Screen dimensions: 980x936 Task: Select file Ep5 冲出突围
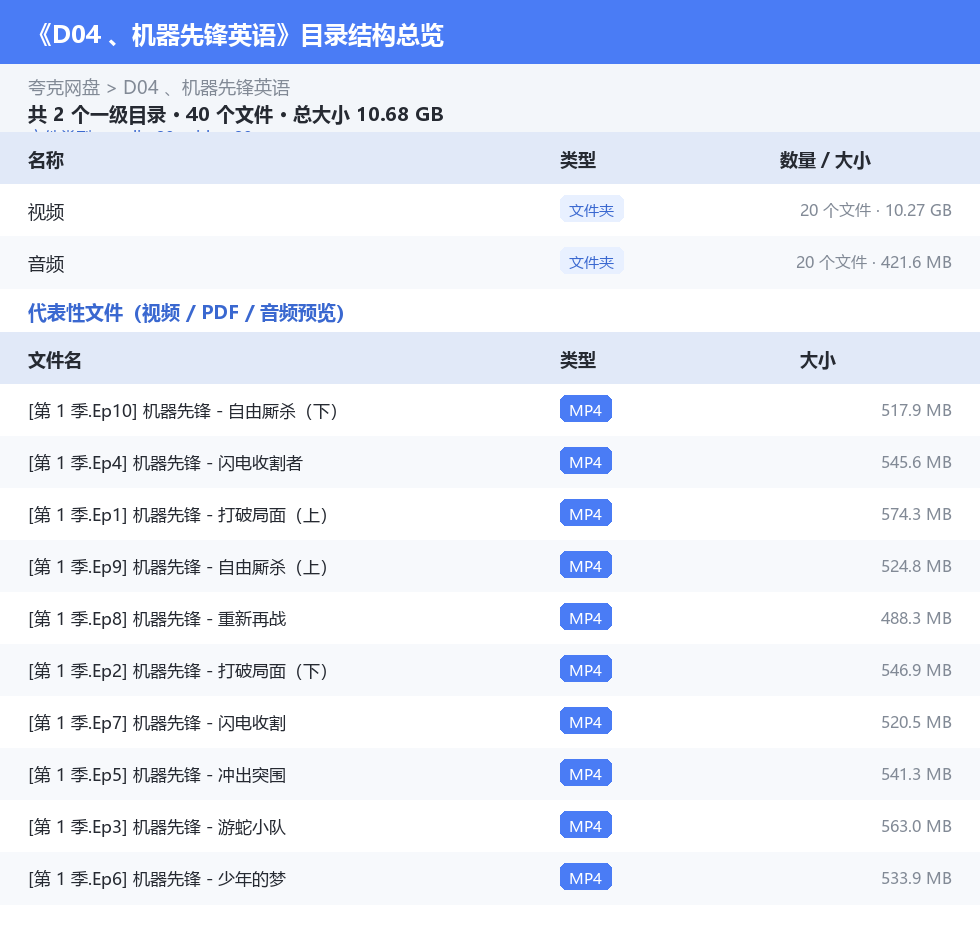point(157,774)
